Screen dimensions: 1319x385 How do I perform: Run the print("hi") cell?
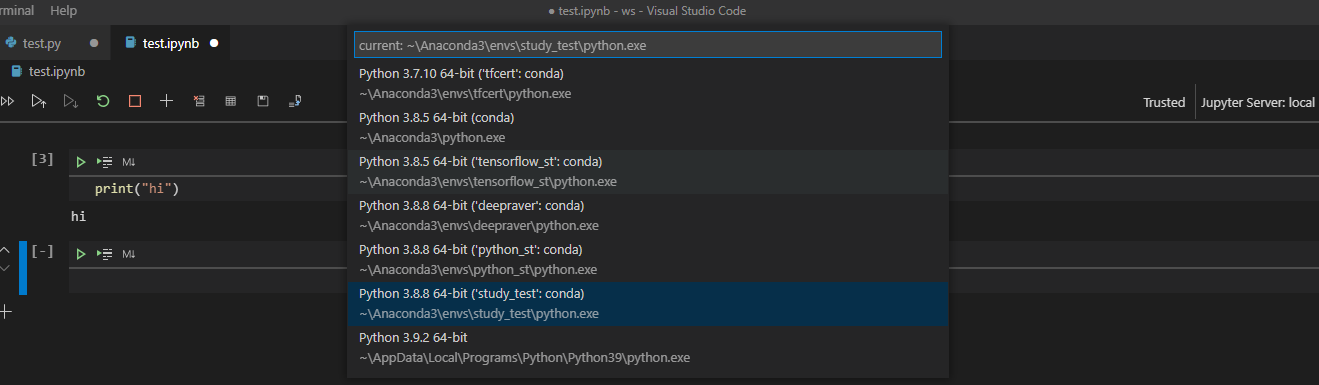point(81,161)
